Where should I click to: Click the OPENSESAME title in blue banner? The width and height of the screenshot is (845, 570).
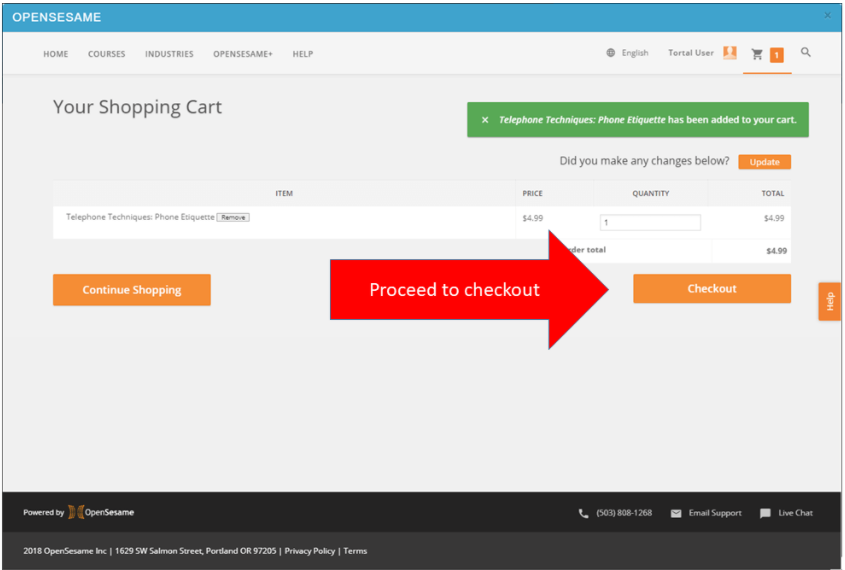click(57, 17)
